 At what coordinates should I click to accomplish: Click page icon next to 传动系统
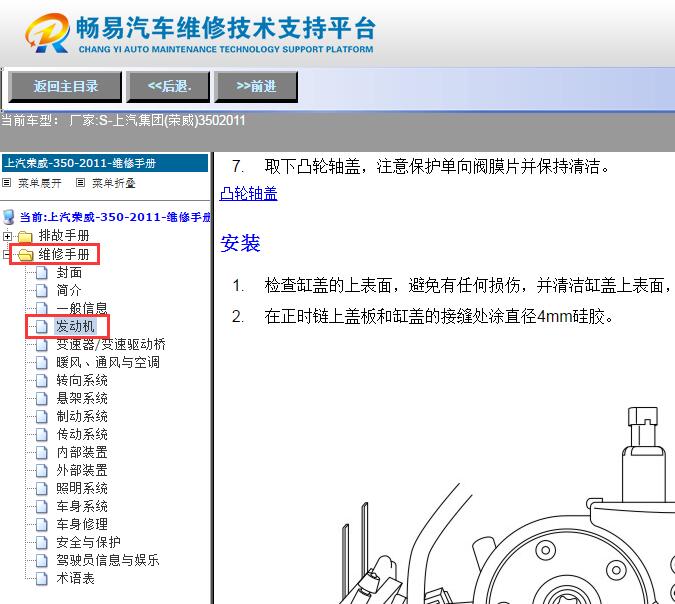(42, 434)
